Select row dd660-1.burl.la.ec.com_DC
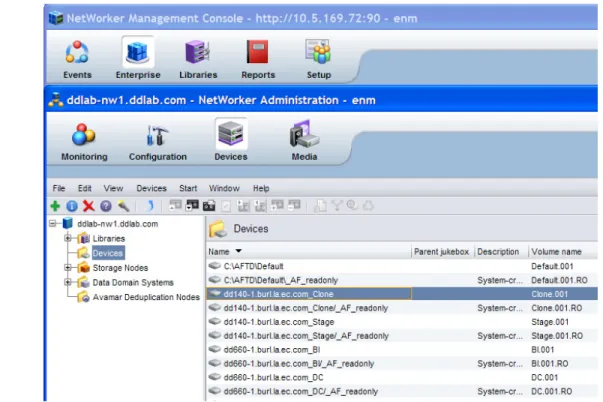This screenshot has height=402, width=603. click(402, 377)
